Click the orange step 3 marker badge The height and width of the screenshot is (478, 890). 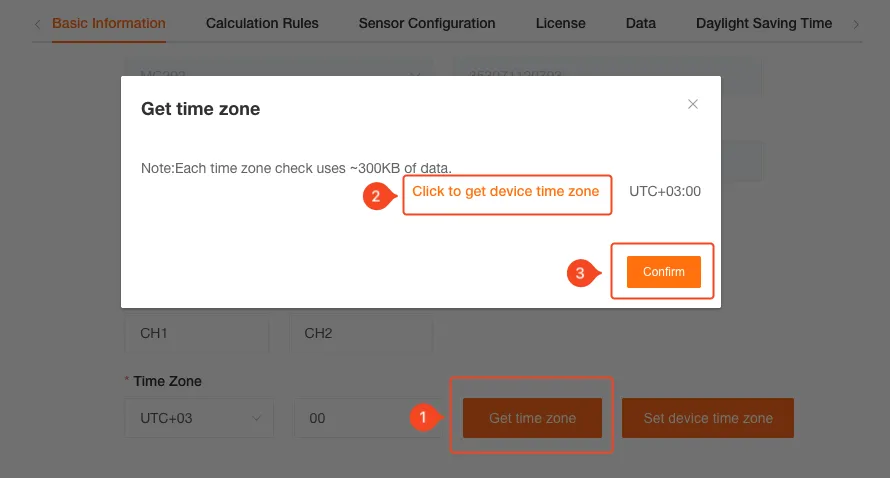point(582,272)
